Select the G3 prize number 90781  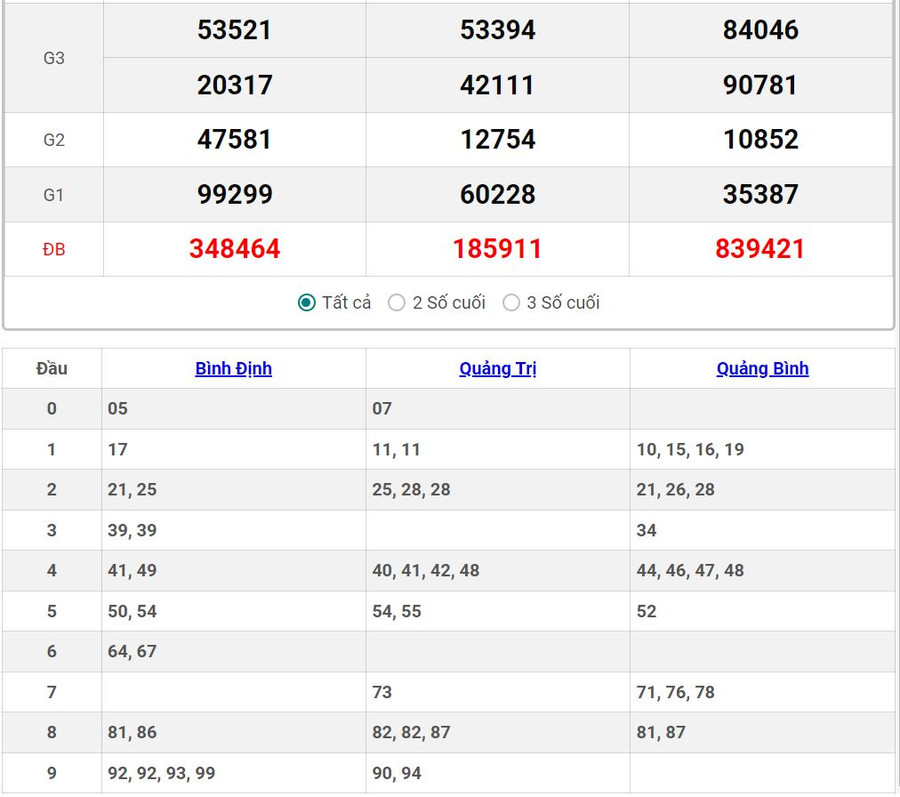point(760,85)
